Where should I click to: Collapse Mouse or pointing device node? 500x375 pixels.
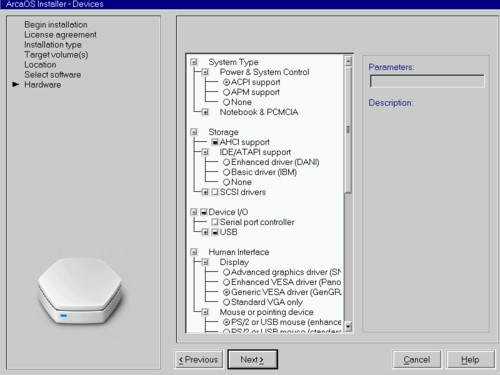(205, 312)
